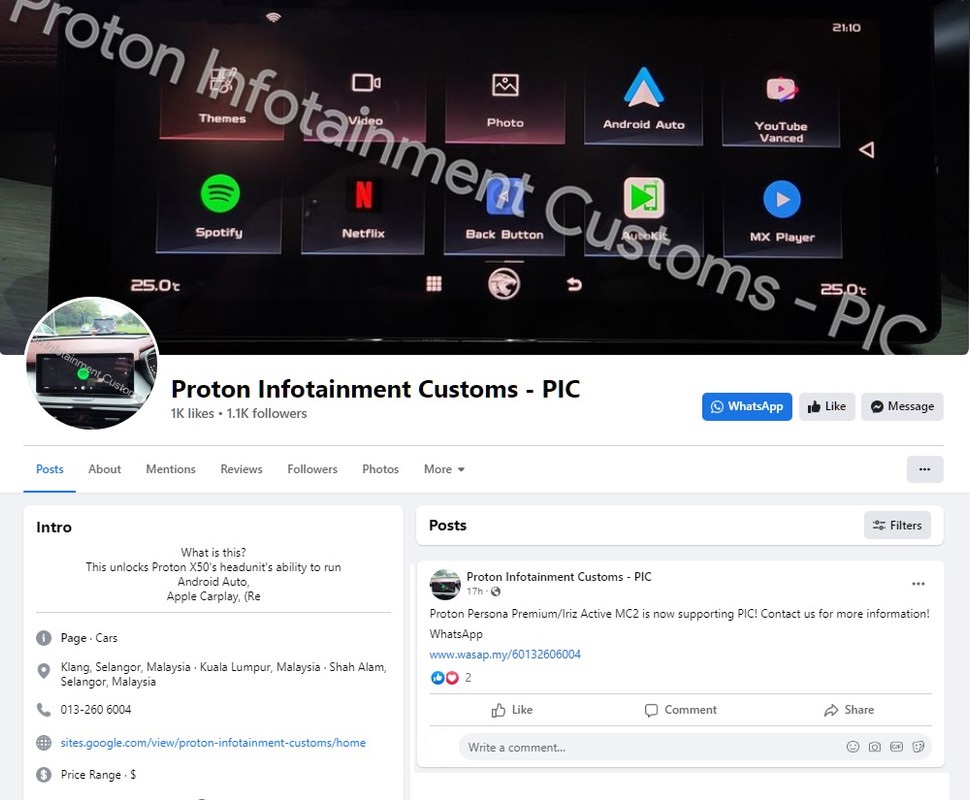Open post author name Proton Infotainment Customs - PIC
This screenshot has width=970, height=800.
(559, 577)
